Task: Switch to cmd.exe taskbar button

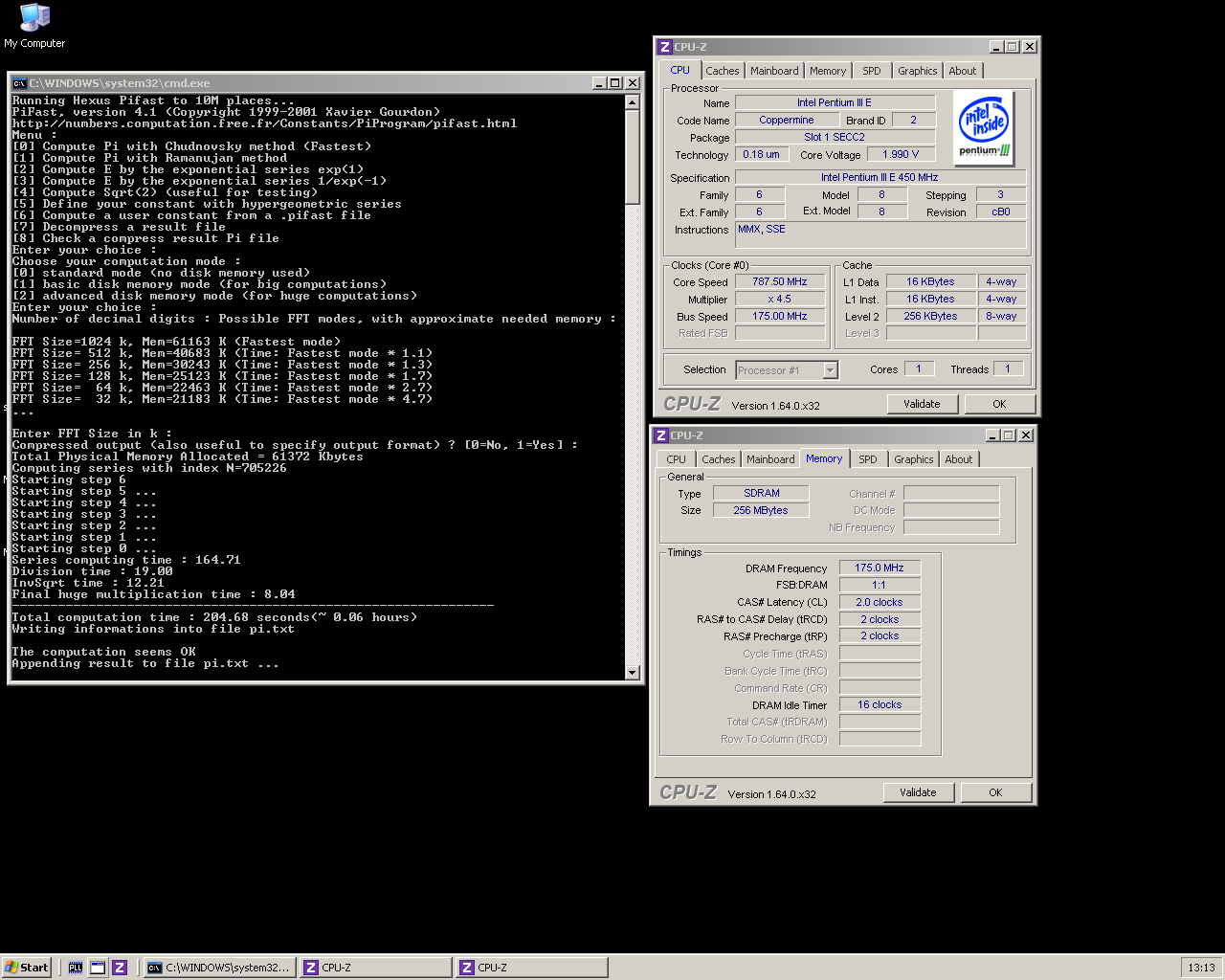Action: pos(218,968)
